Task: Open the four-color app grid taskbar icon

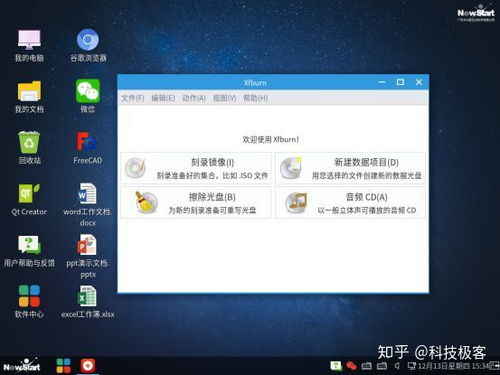Action: point(63,366)
